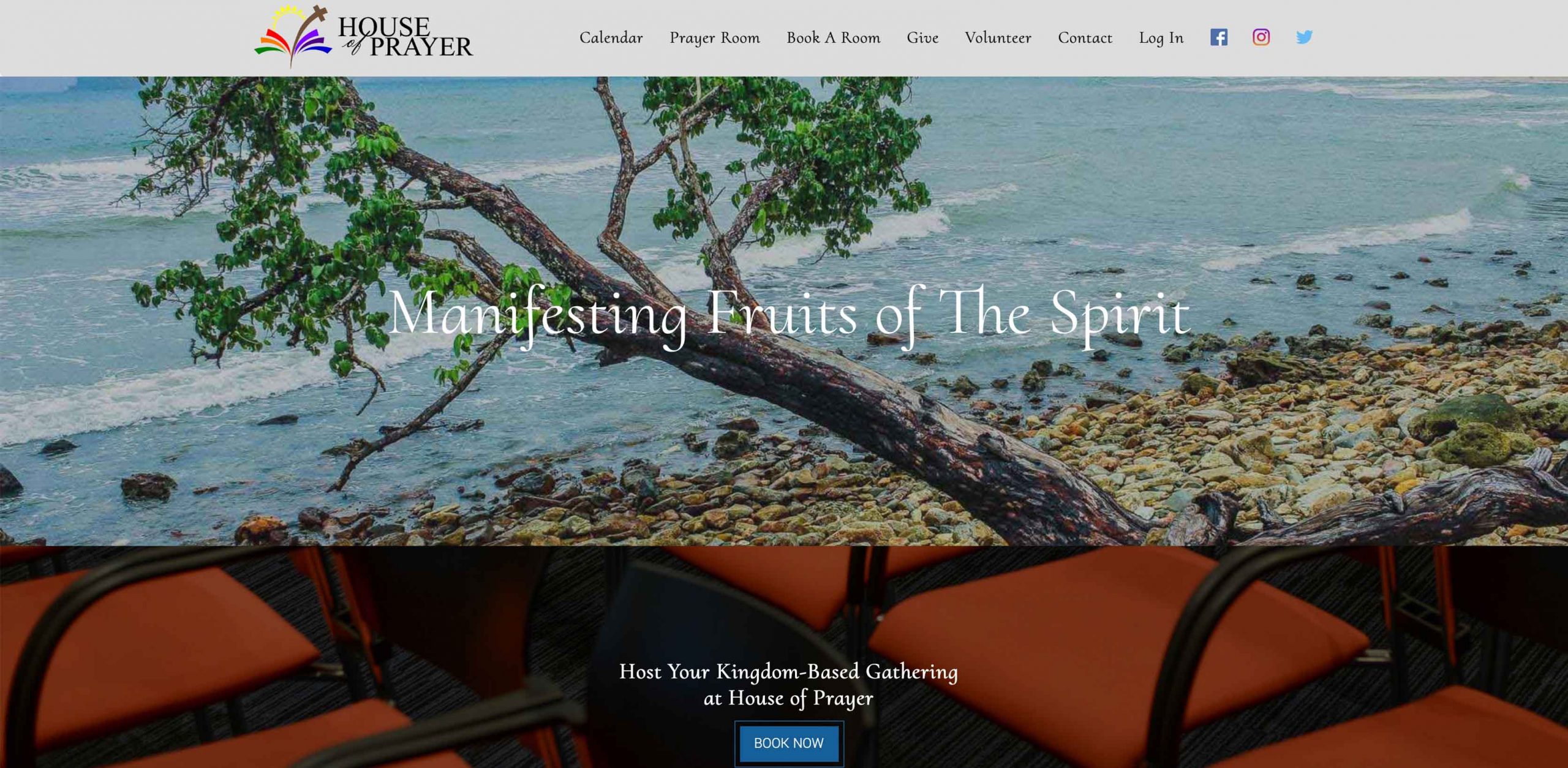
Task: Open the Facebook page icon
Action: point(1218,37)
